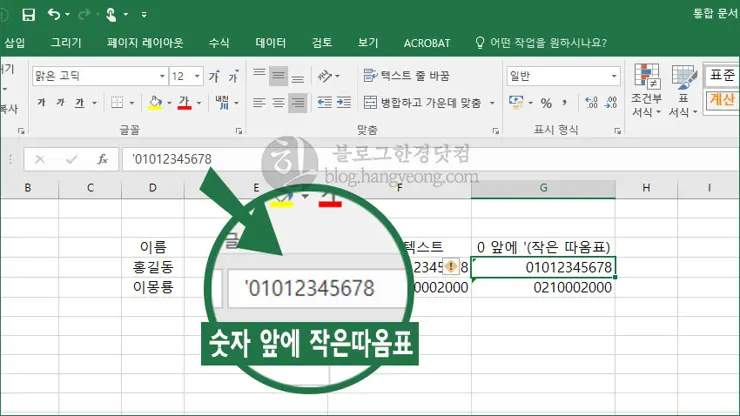The image size is (740, 416).
Task: Click the decrease decimal icon
Action: (611, 102)
